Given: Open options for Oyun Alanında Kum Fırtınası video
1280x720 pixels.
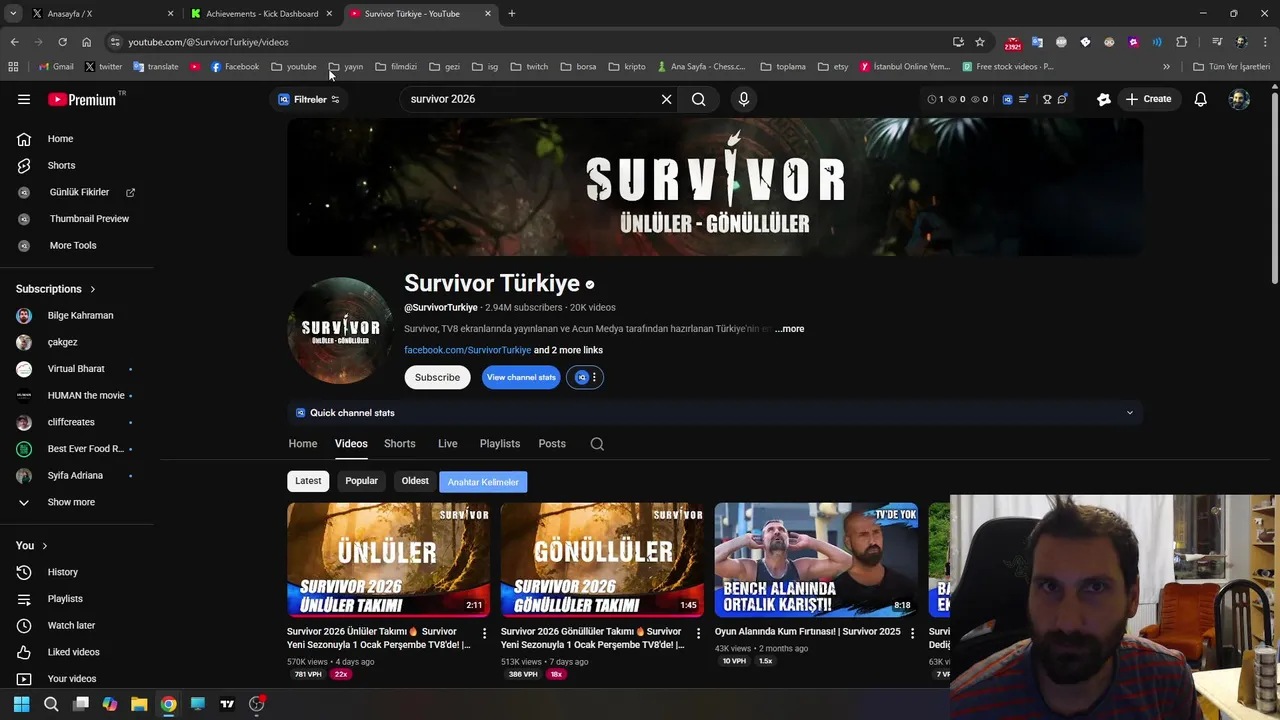Looking at the screenshot, I should pyautogui.click(x=912, y=633).
